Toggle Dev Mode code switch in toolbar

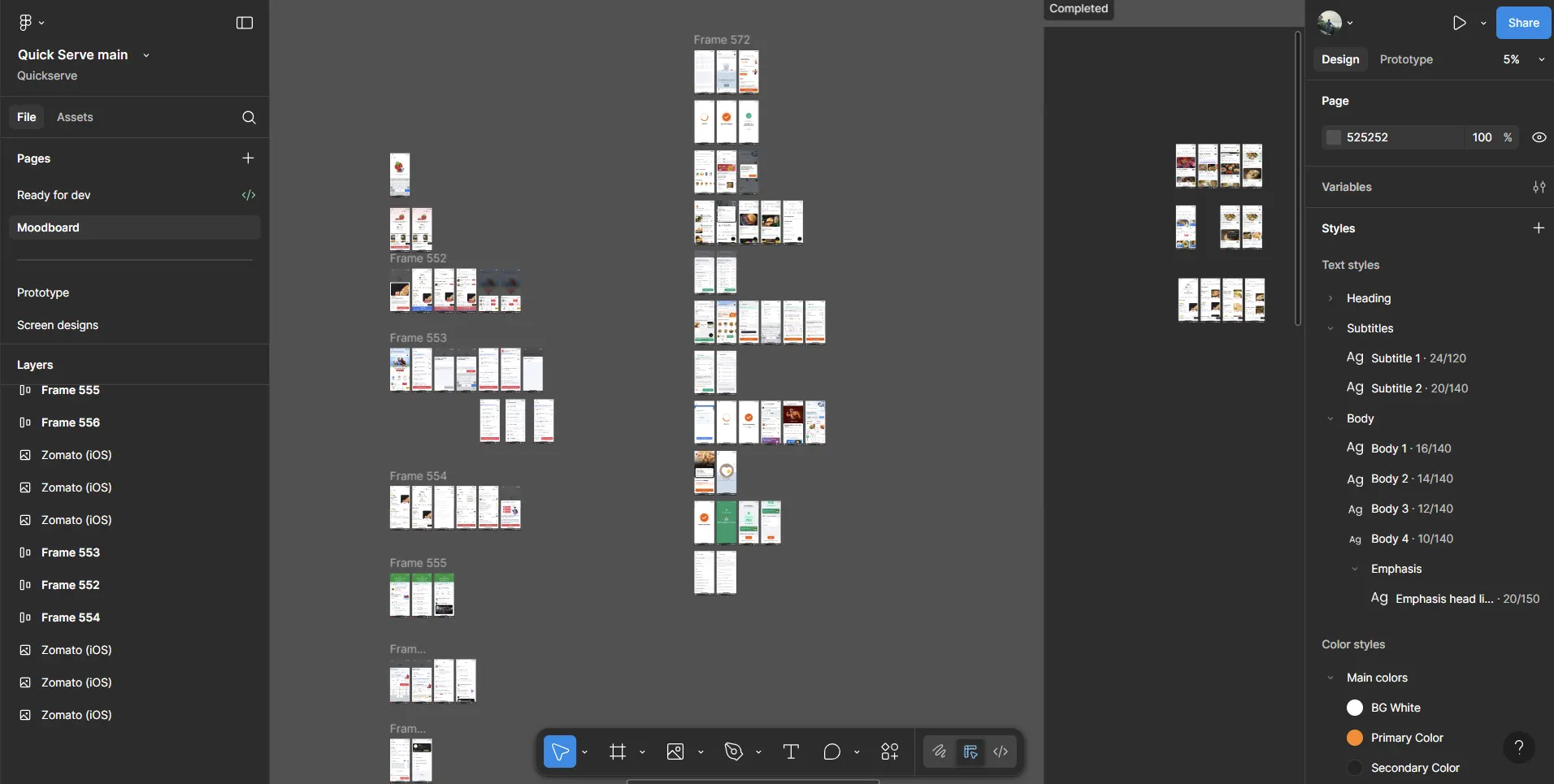tap(1001, 752)
